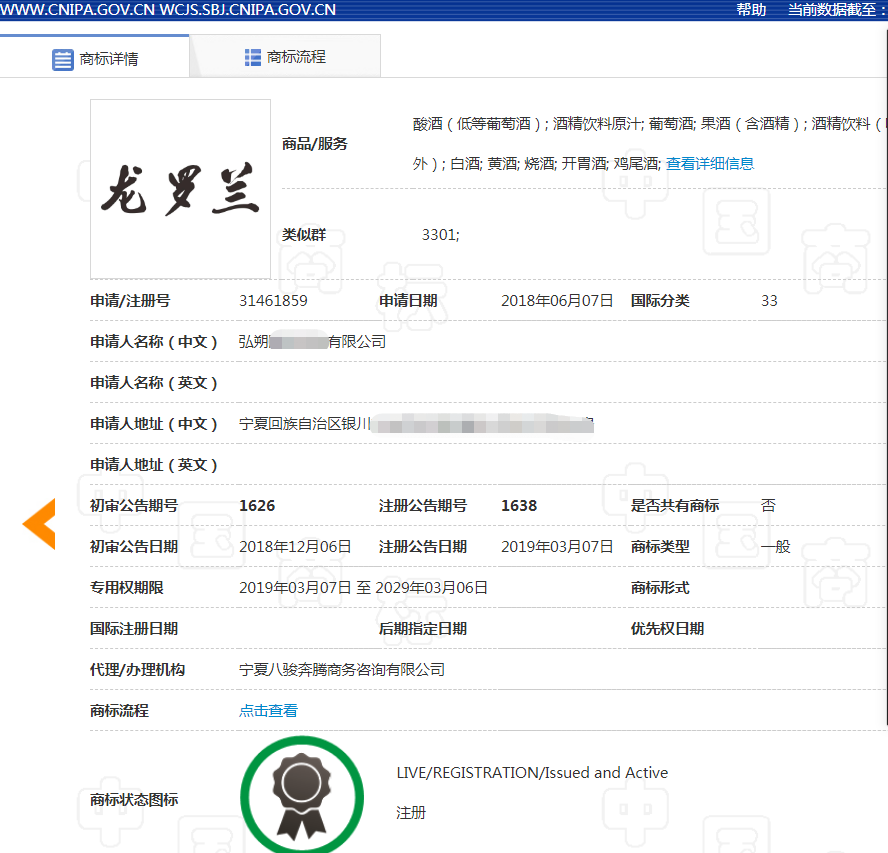The width and height of the screenshot is (888, 853).
Task: Click the orange left arrow
Action: click(40, 523)
